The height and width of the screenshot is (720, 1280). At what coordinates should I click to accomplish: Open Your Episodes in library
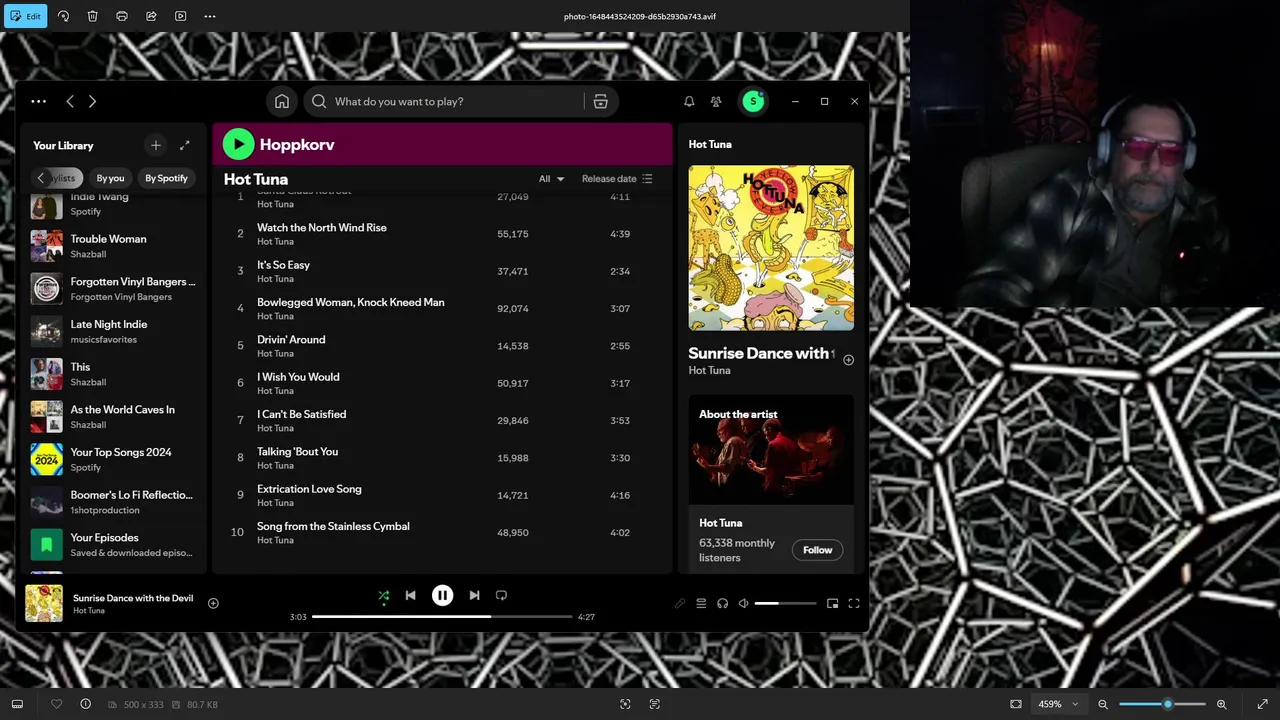[112, 545]
